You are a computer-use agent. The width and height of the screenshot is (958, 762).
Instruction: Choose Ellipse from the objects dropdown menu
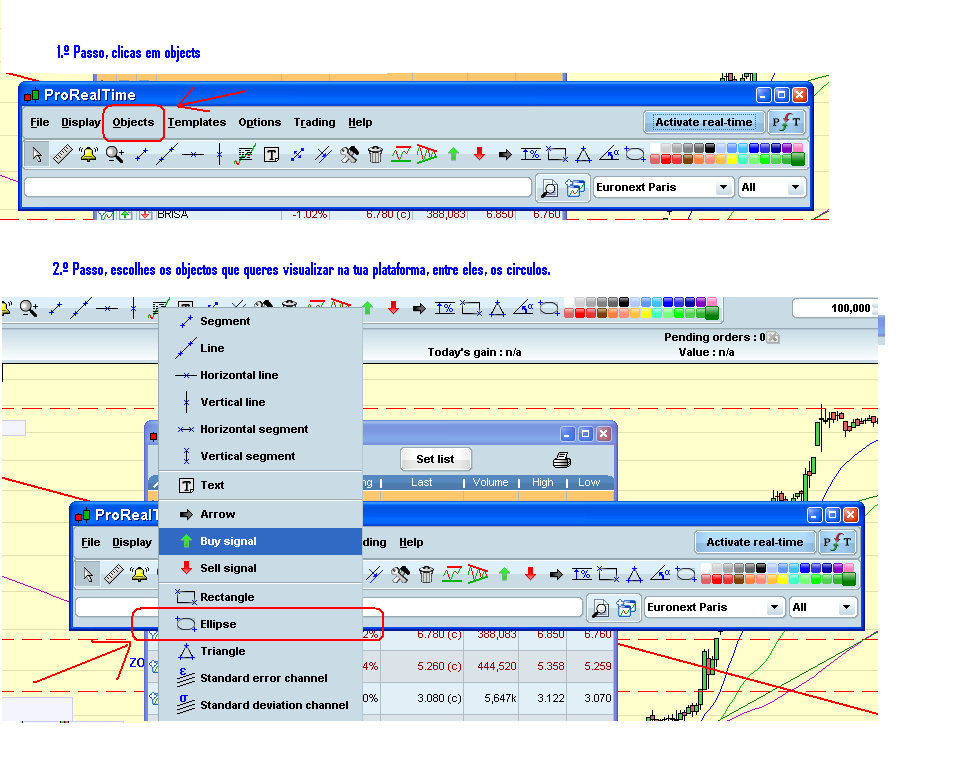click(x=260, y=624)
